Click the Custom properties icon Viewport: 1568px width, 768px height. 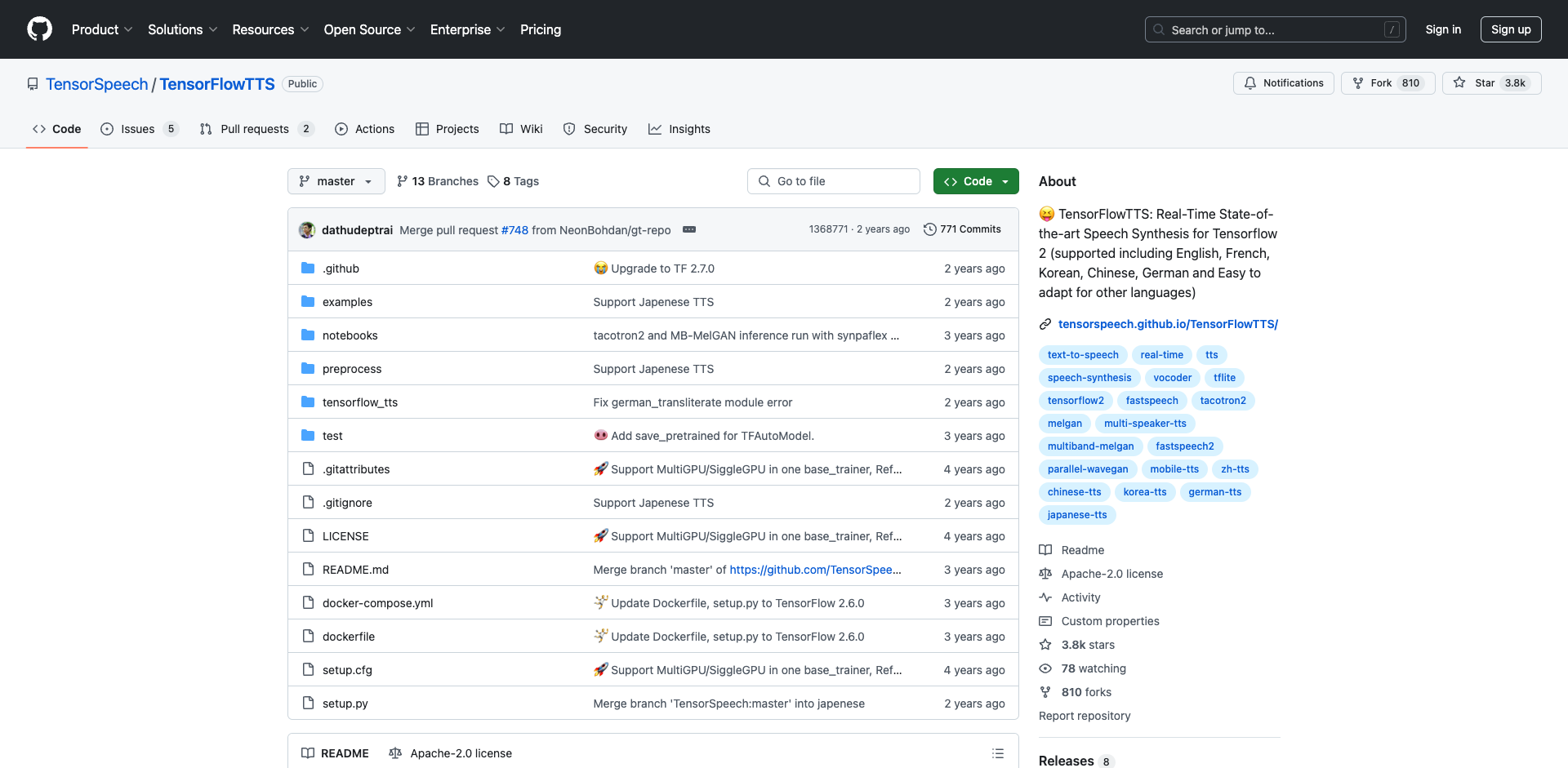(x=1045, y=621)
